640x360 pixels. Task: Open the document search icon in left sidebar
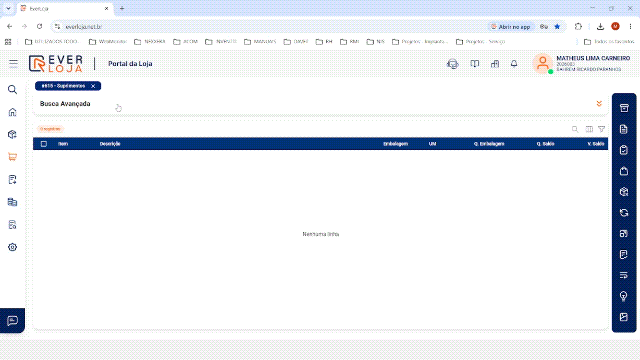point(12,224)
